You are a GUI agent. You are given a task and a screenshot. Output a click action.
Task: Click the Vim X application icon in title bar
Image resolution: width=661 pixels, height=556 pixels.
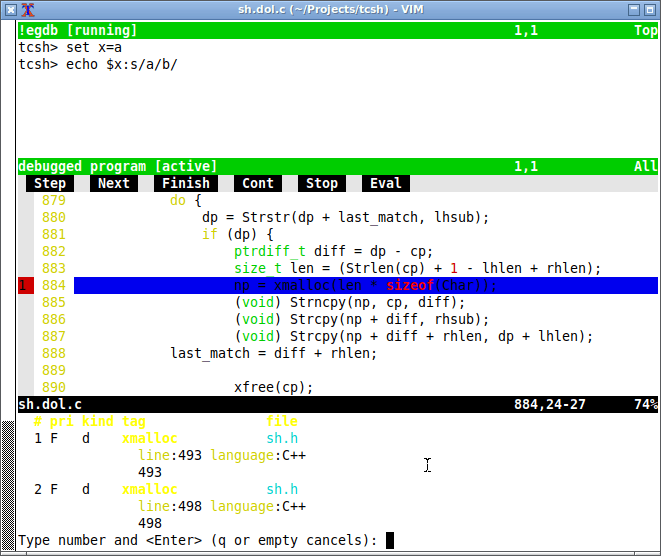pos(28,10)
